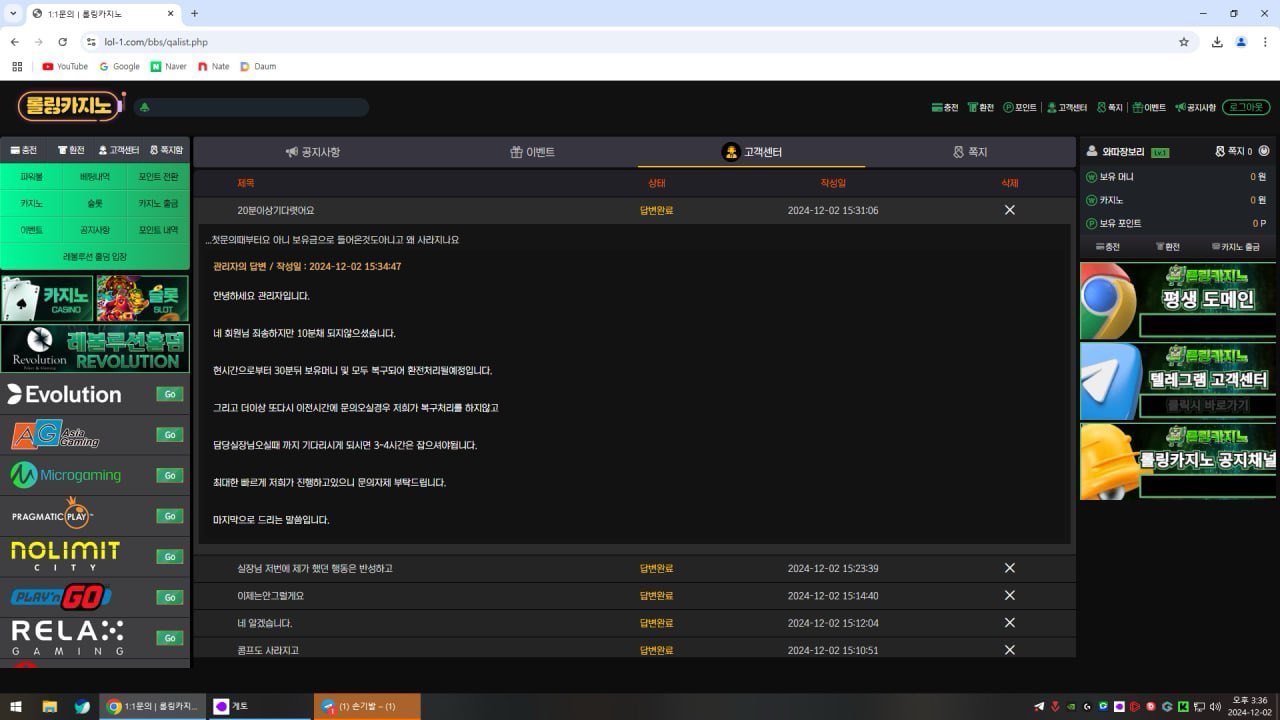Open the 슬롯 SLOT banner thumbnail
Viewport: 1280px width, 720px height.
(x=142, y=298)
